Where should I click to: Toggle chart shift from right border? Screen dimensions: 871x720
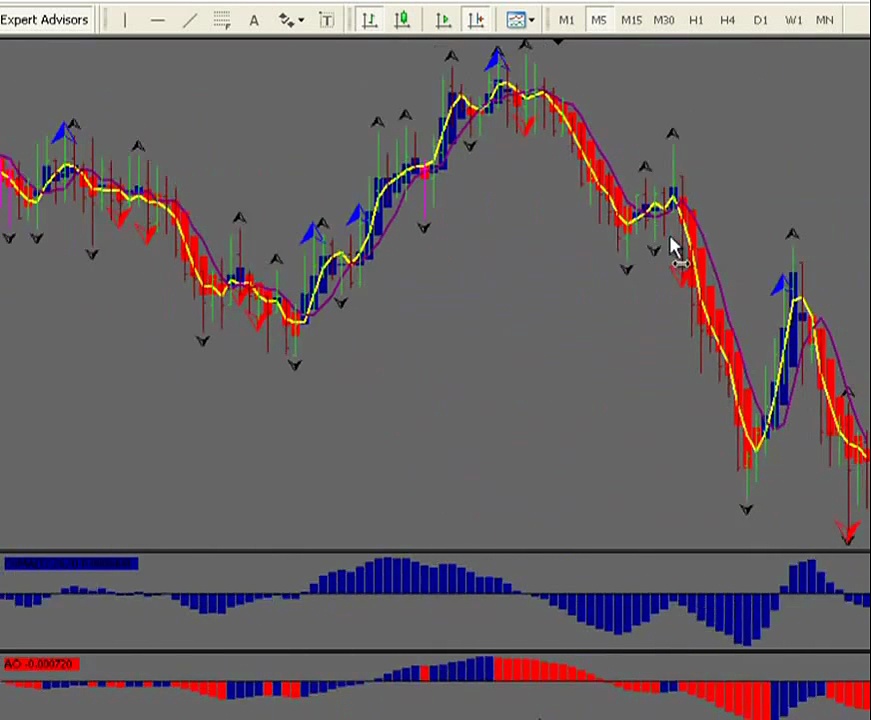pyautogui.click(x=476, y=21)
